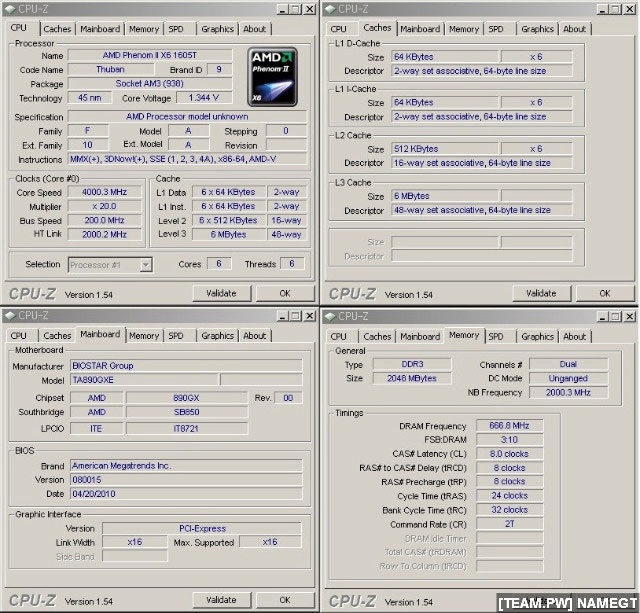Switch to the Memory tab in the Mainboard window
640x613 pixels.
[143, 336]
